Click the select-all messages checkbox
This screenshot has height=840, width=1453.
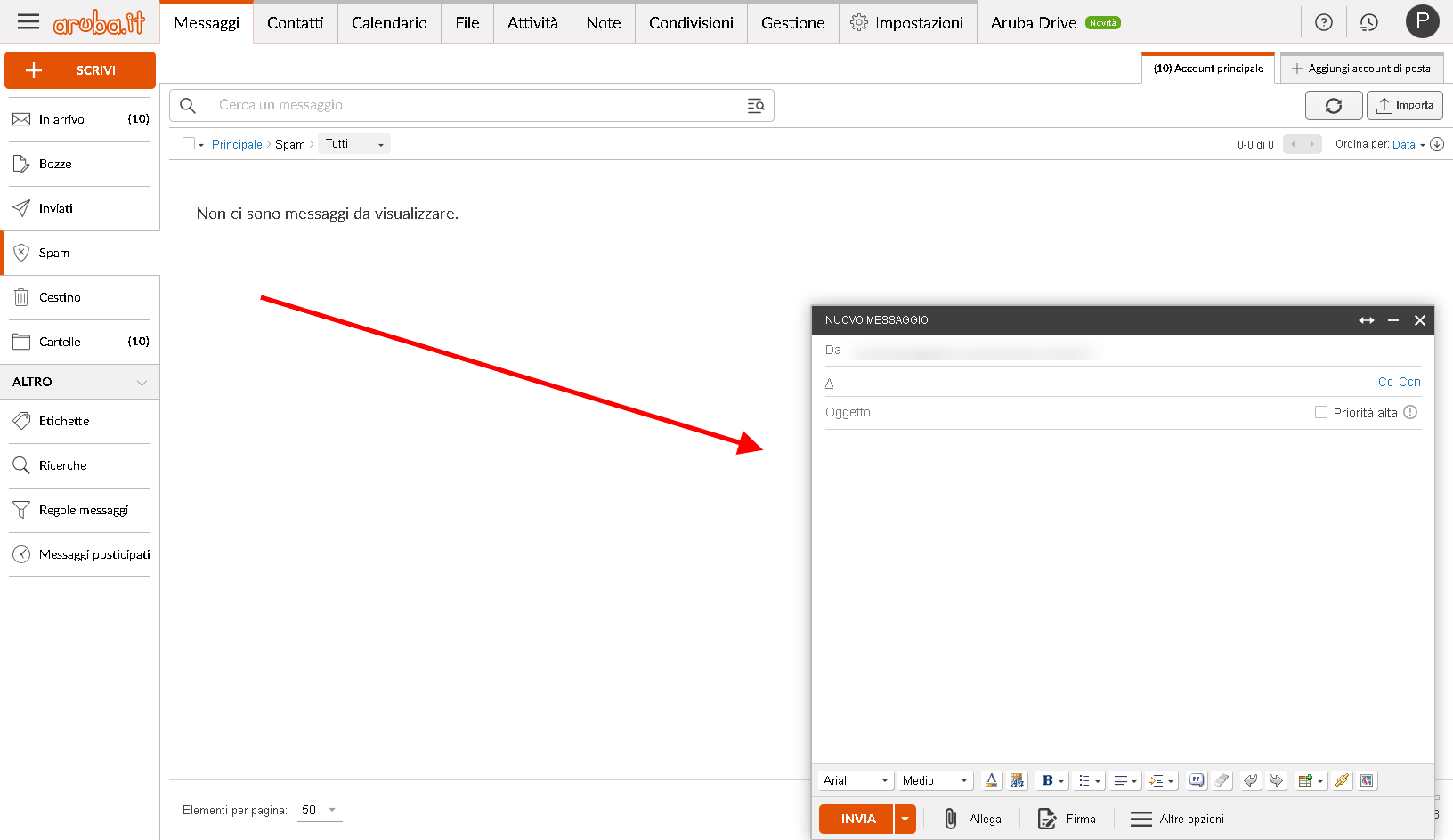click(189, 143)
